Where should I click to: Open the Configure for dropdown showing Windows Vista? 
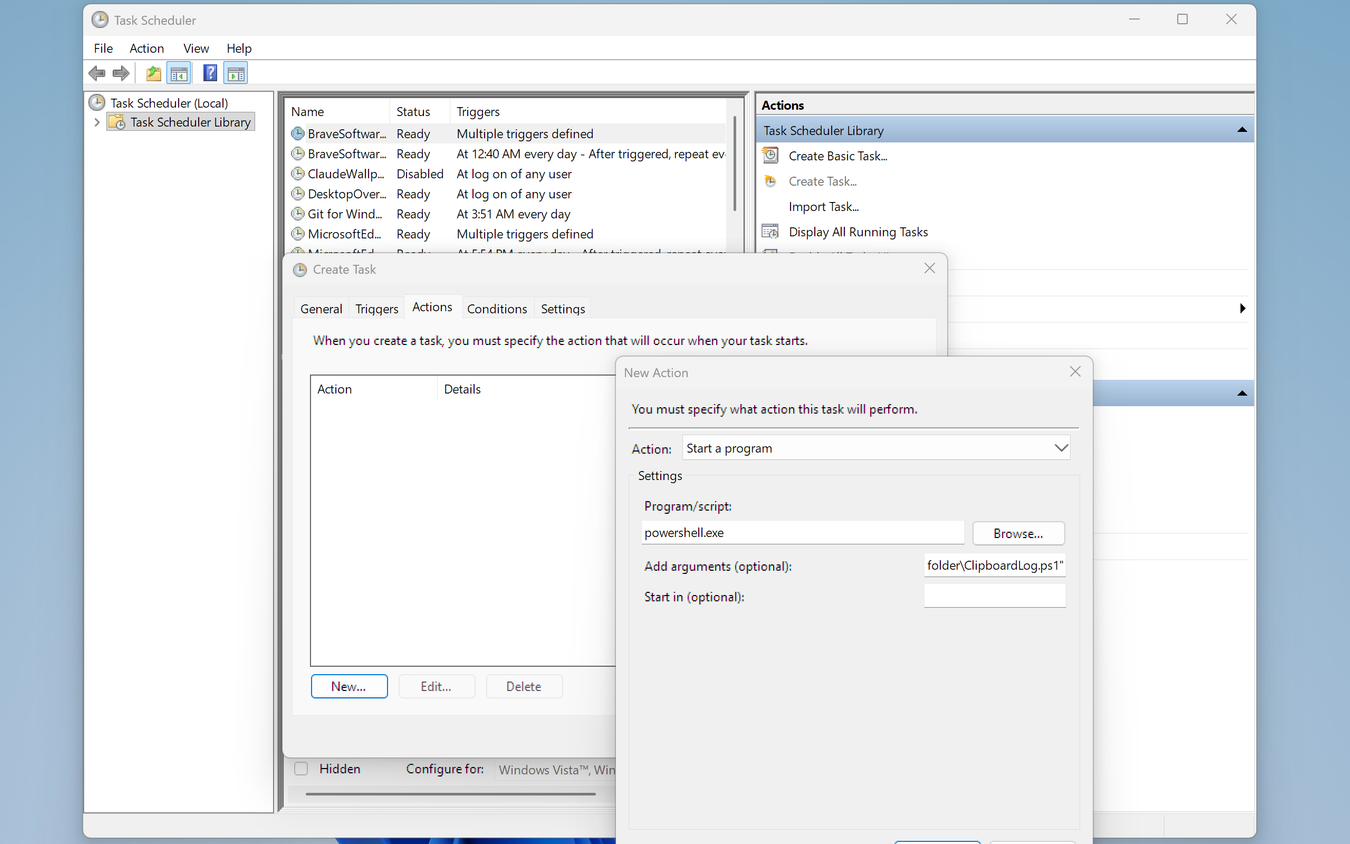[556, 770]
